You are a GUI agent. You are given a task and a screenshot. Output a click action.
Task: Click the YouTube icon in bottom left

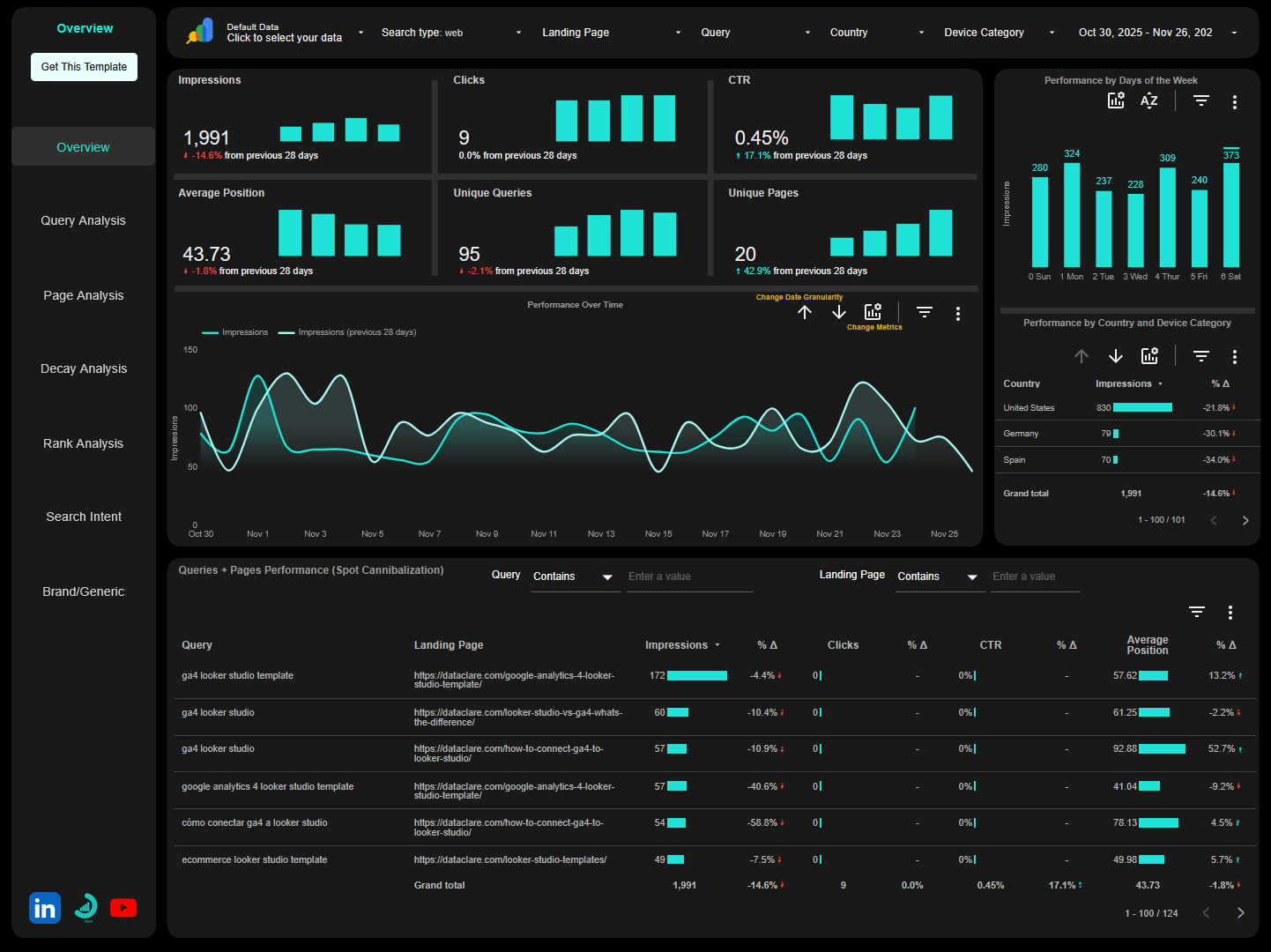[x=123, y=907]
